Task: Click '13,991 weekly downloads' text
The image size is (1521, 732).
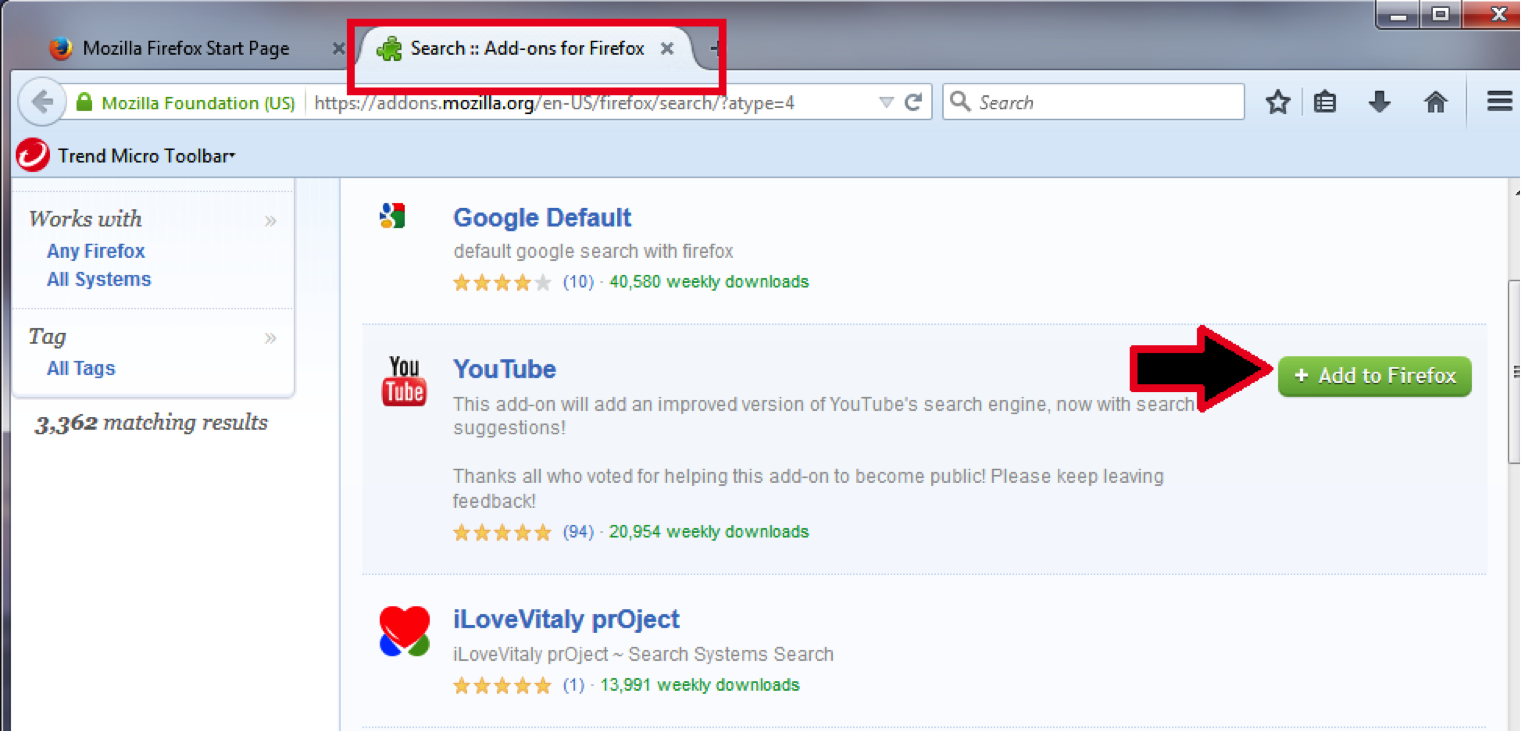Action: point(700,686)
